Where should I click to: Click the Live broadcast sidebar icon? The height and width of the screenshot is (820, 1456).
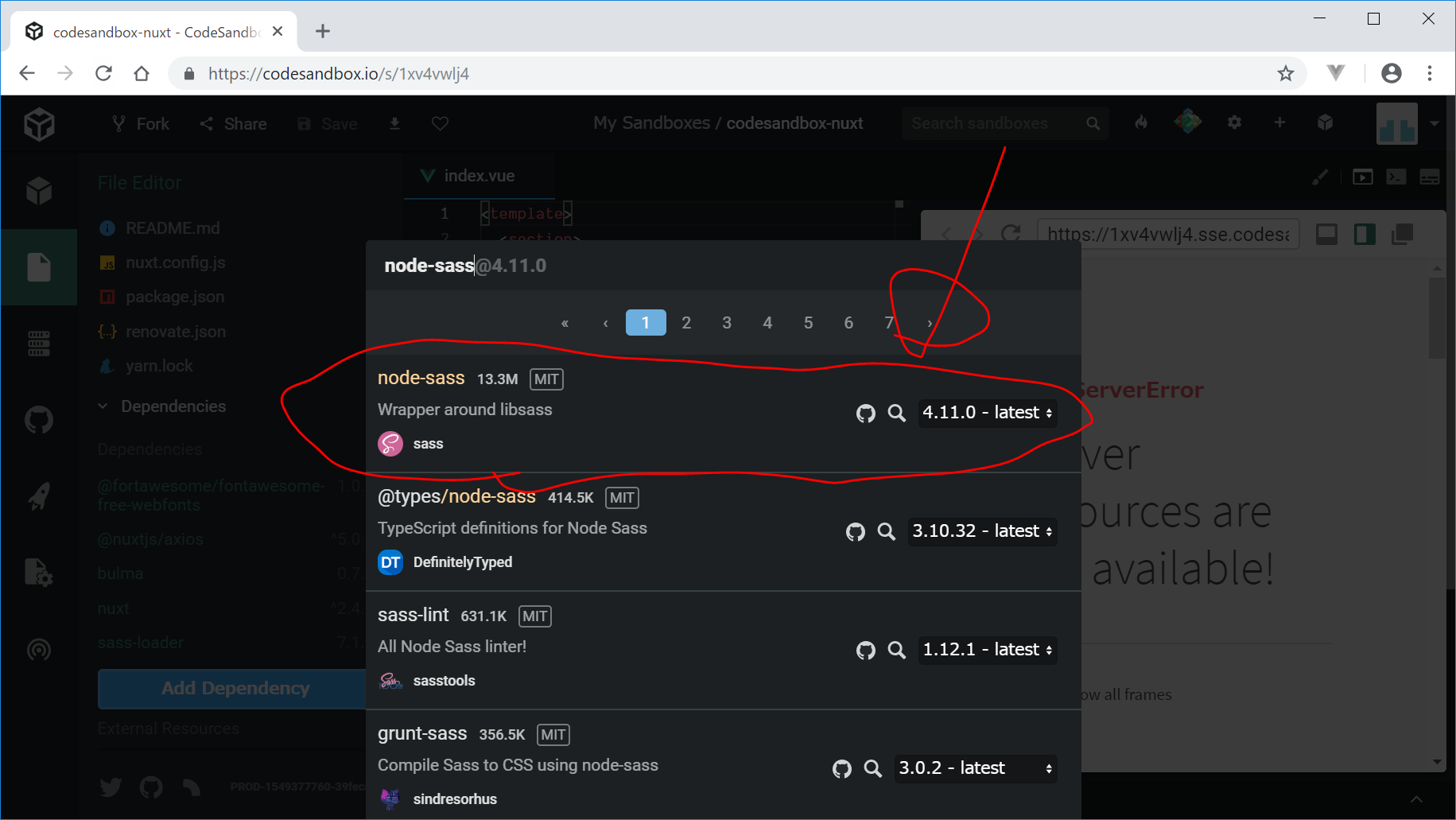click(39, 650)
